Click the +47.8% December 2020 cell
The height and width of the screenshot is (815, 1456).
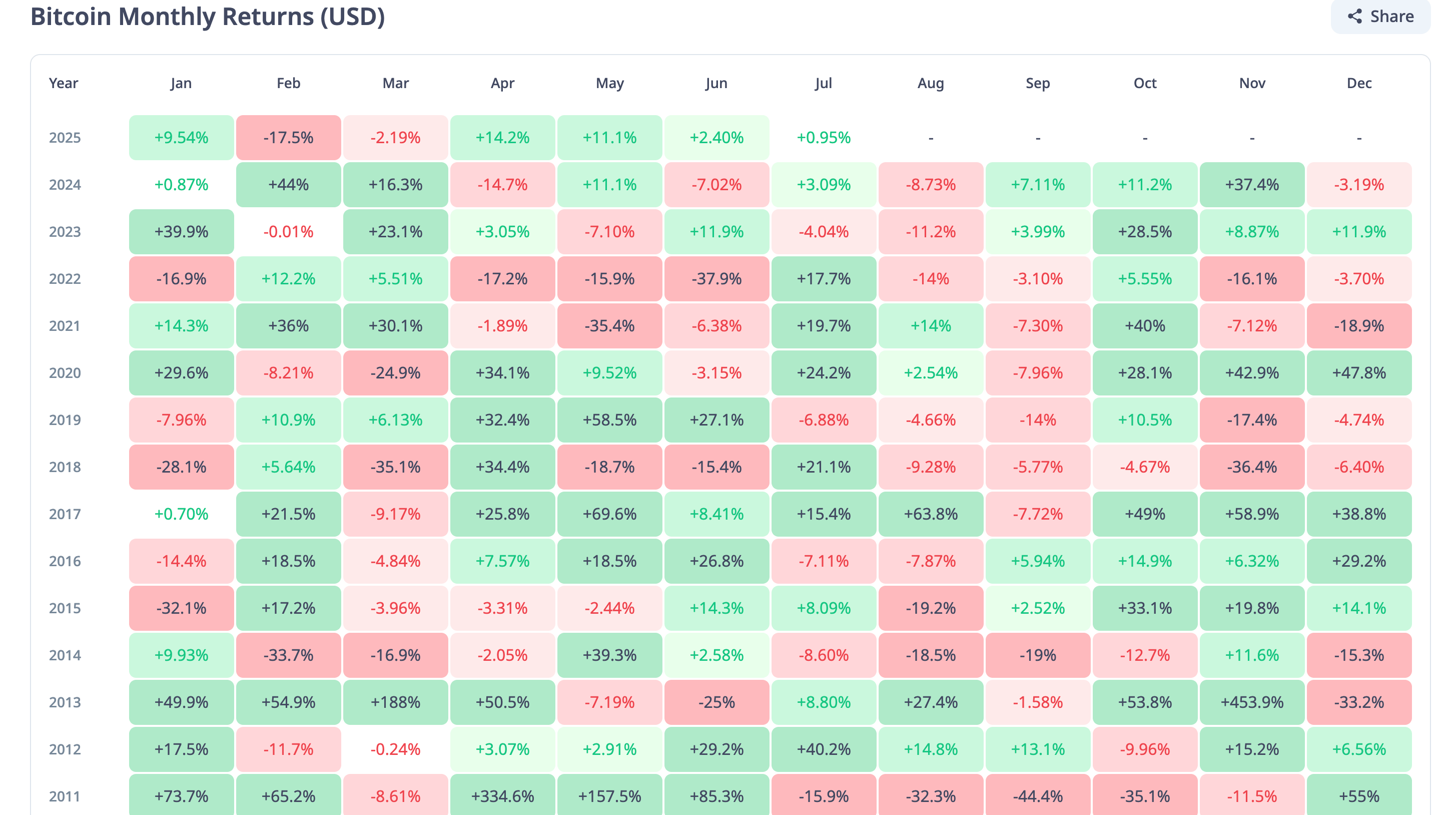(x=1359, y=373)
